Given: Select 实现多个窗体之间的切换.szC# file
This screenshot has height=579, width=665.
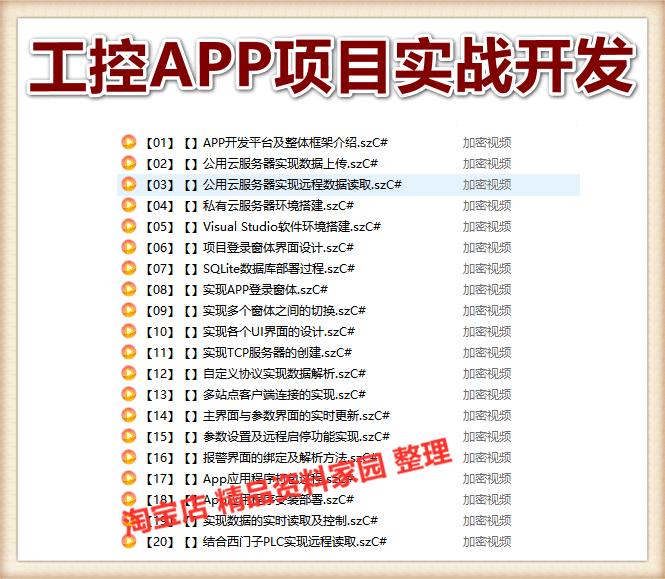Looking at the screenshot, I should [284, 310].
